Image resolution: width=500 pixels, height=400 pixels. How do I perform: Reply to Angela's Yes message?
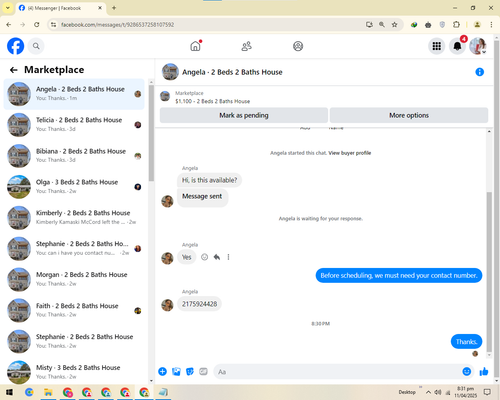coord(217,257)
